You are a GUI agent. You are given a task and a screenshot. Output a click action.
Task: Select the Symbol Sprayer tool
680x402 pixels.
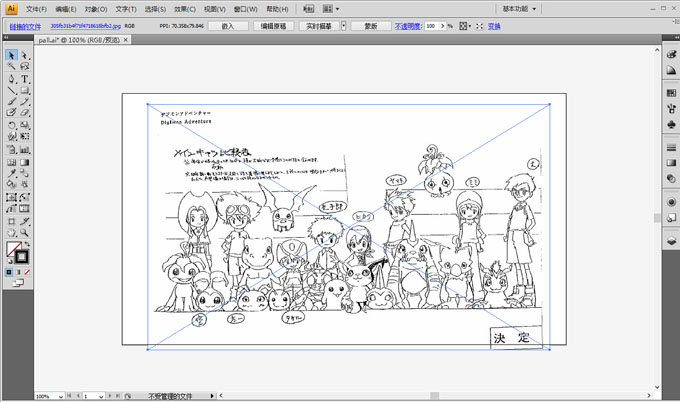pyautogui.click(x=11, y=150)
